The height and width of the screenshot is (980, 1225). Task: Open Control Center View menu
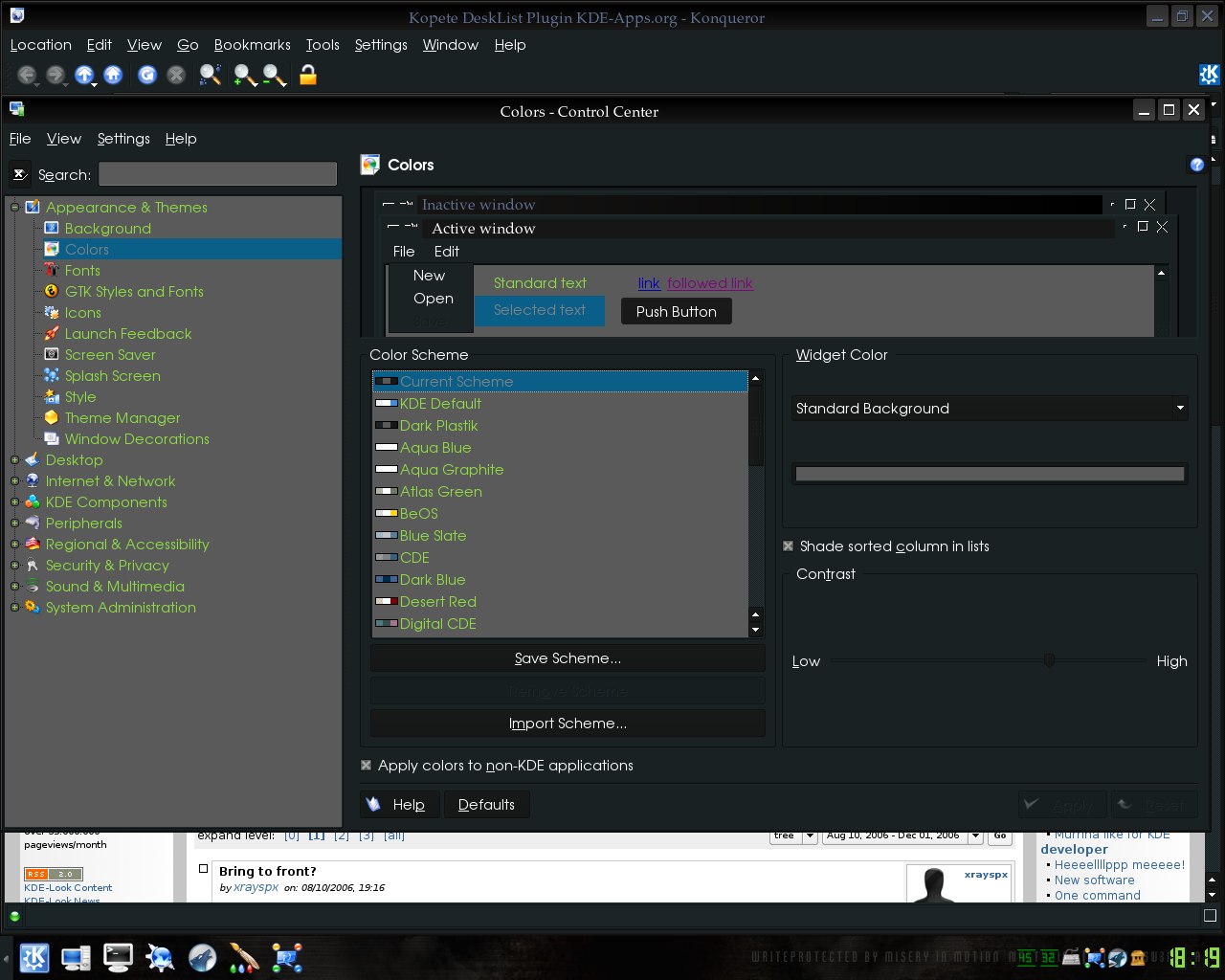coord(64,139)
